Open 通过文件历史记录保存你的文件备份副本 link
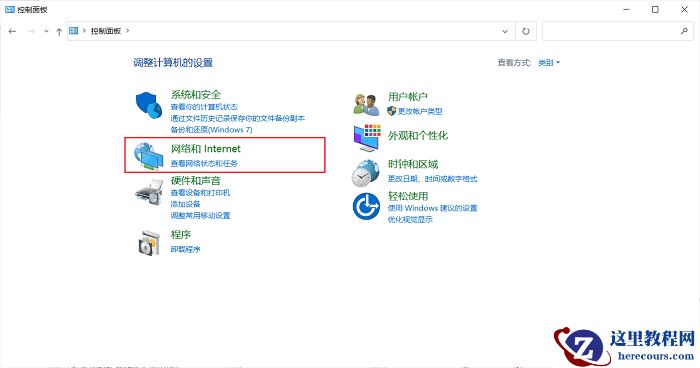This screenshot has height=368, width=700. click(238, 118)
